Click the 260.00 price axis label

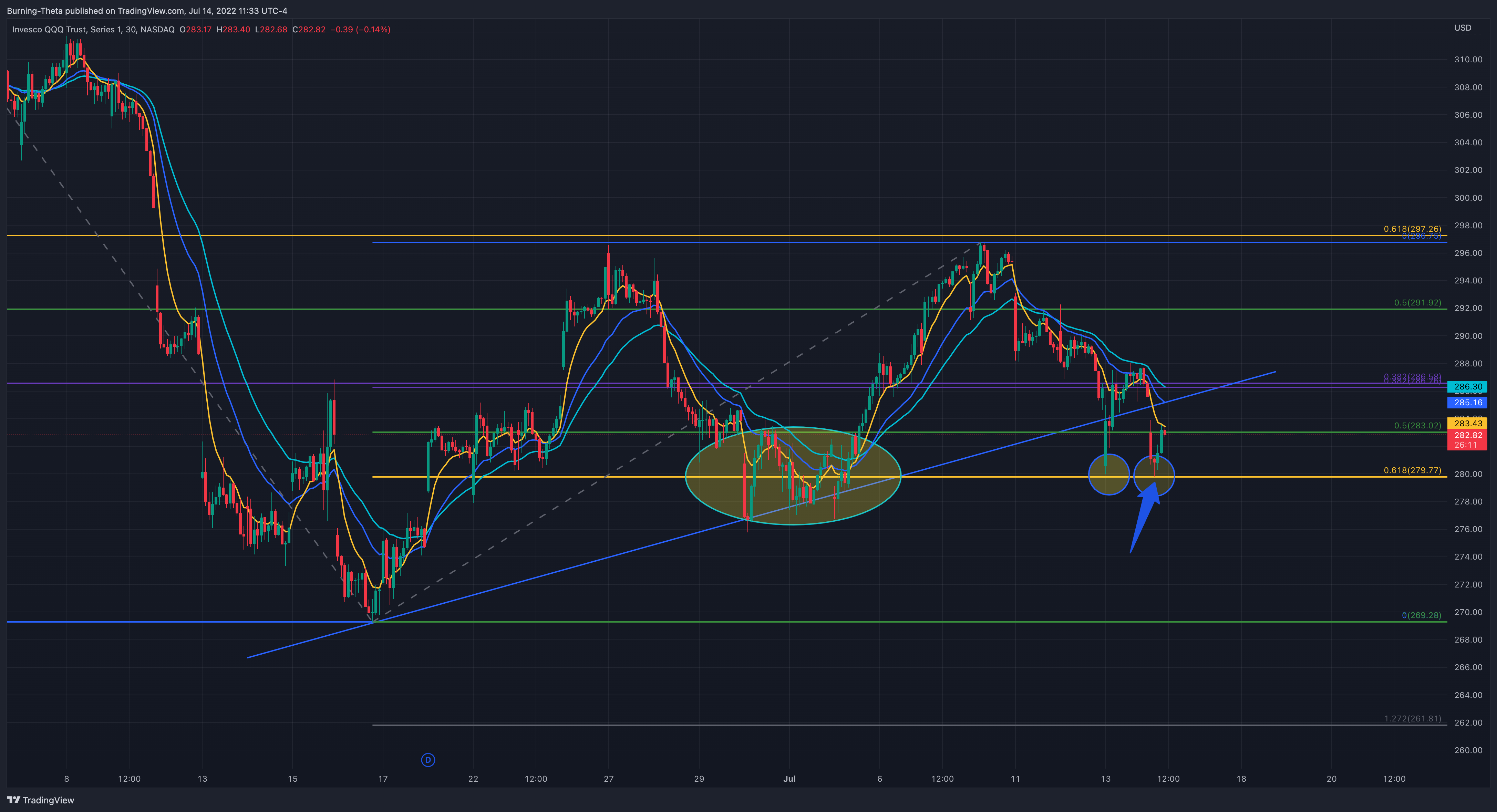pyautogui.click(x=1468, y=750)
